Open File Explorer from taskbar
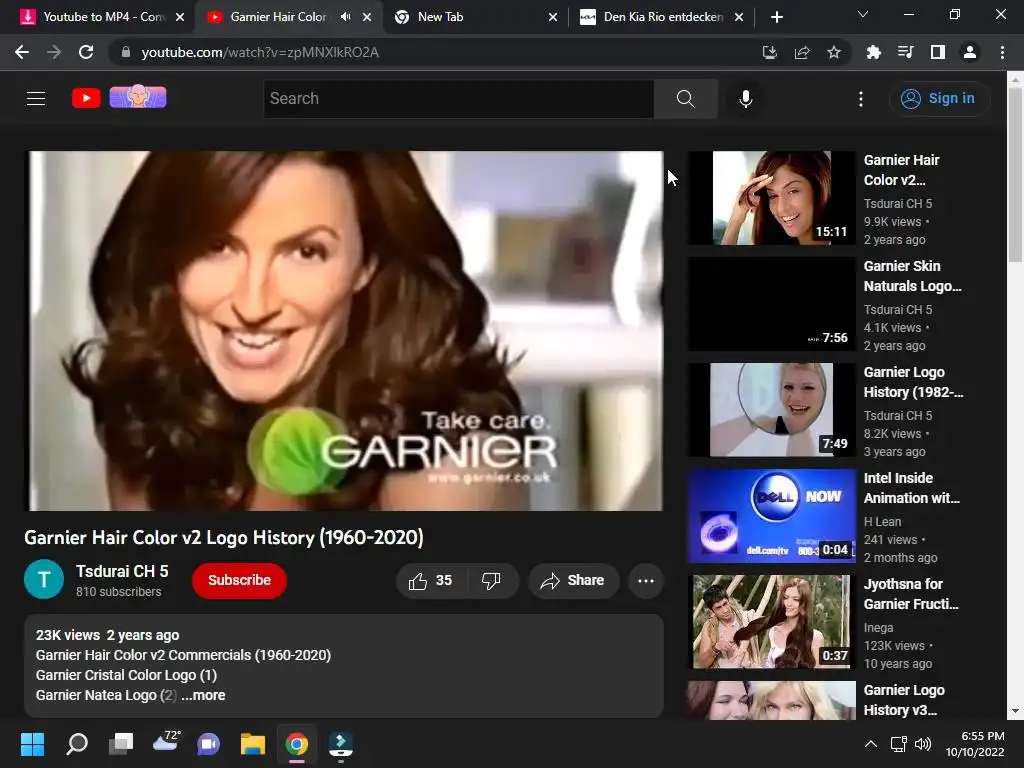Screen dimensions: 1024x768 click(253, 744)
